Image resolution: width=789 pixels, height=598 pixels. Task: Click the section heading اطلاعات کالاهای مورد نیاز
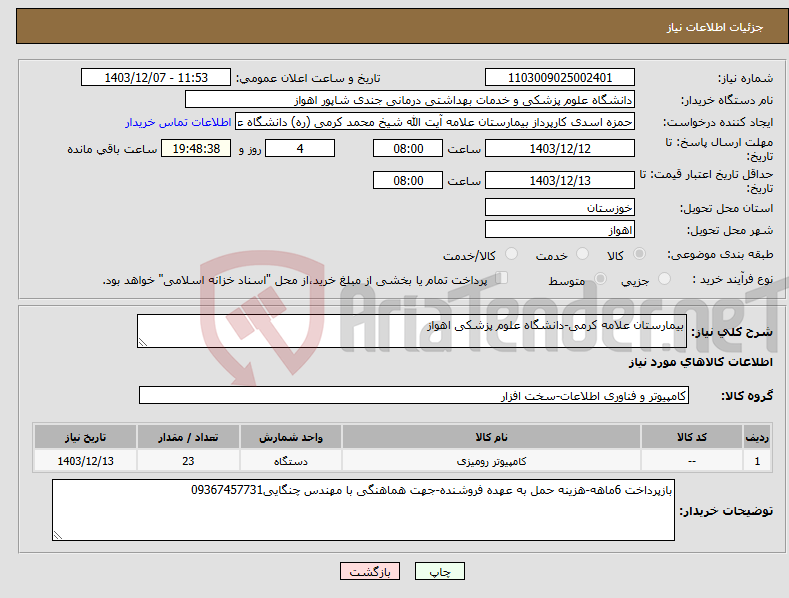tap(700, 362)
